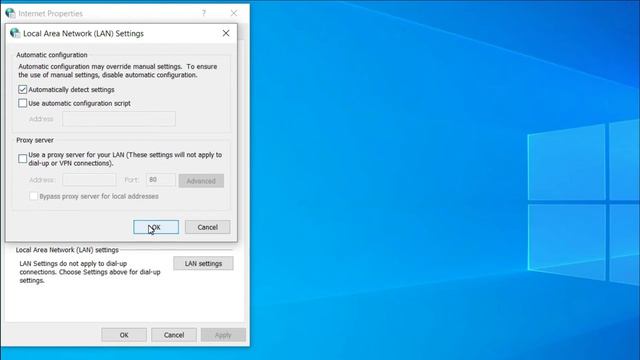This screenshot has width=640, height=360.
Task: Enable Use automatic configuration script
Action: tap(22, 103)
